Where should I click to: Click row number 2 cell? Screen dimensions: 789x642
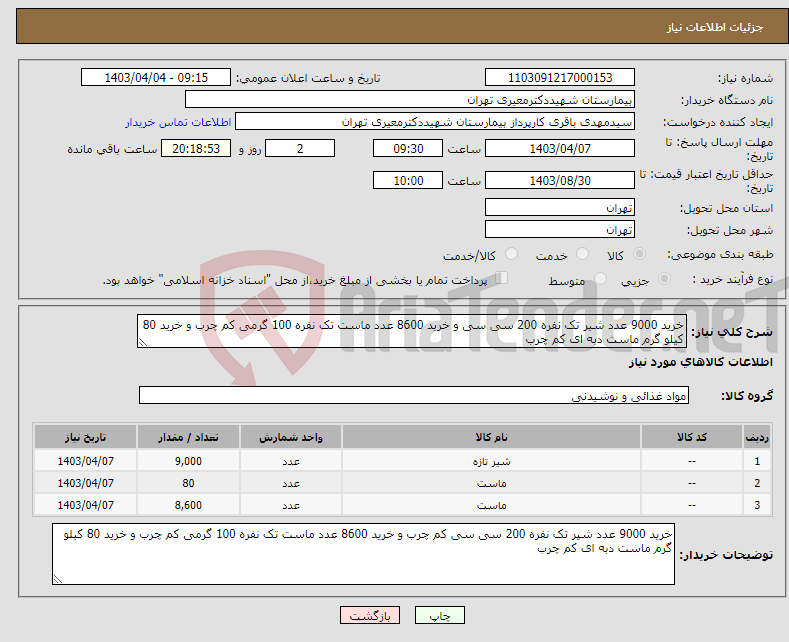pos(757,483)
